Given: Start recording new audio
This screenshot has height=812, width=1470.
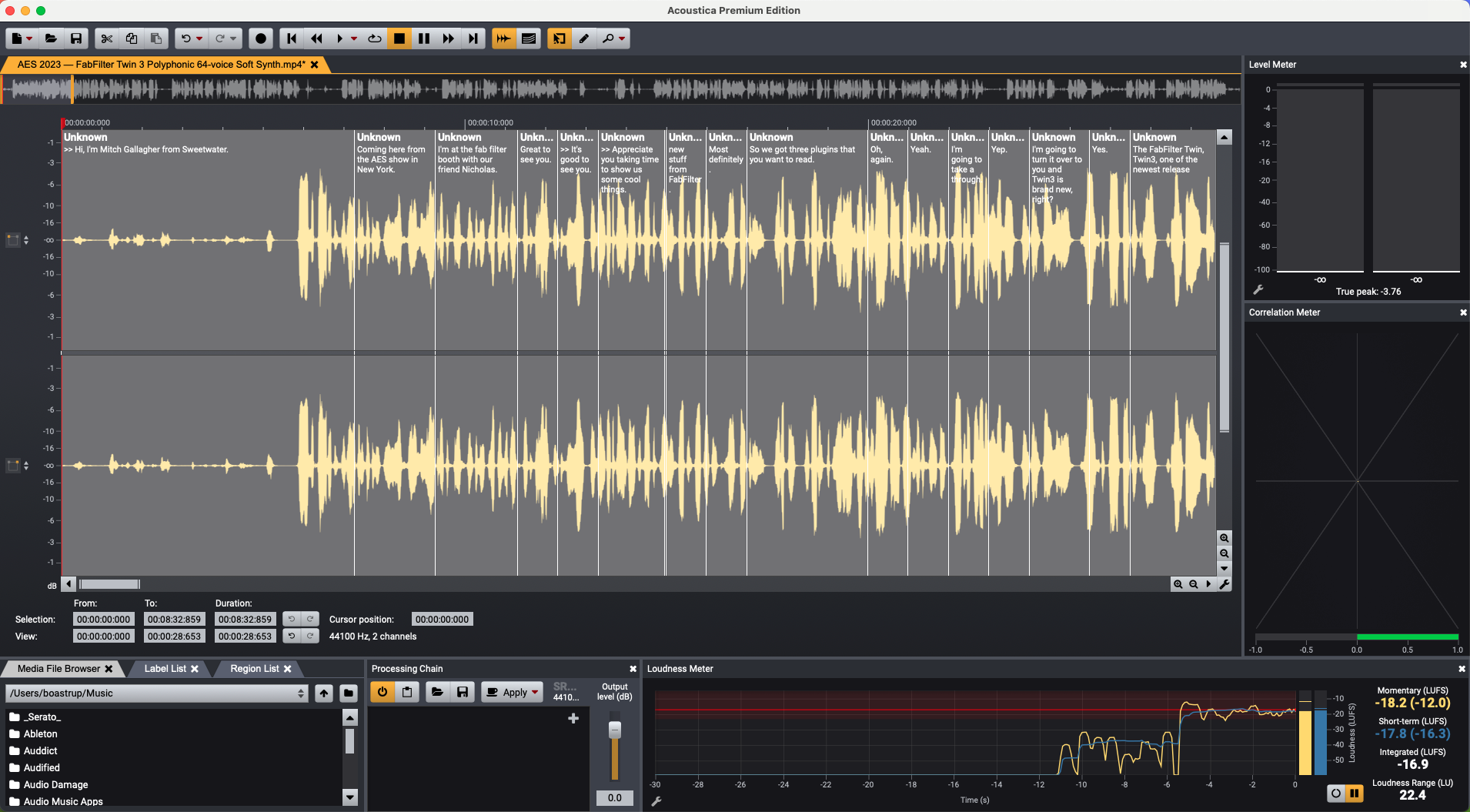Looking at the screenshot, I should pyautogui.click(x=261, y=38).
